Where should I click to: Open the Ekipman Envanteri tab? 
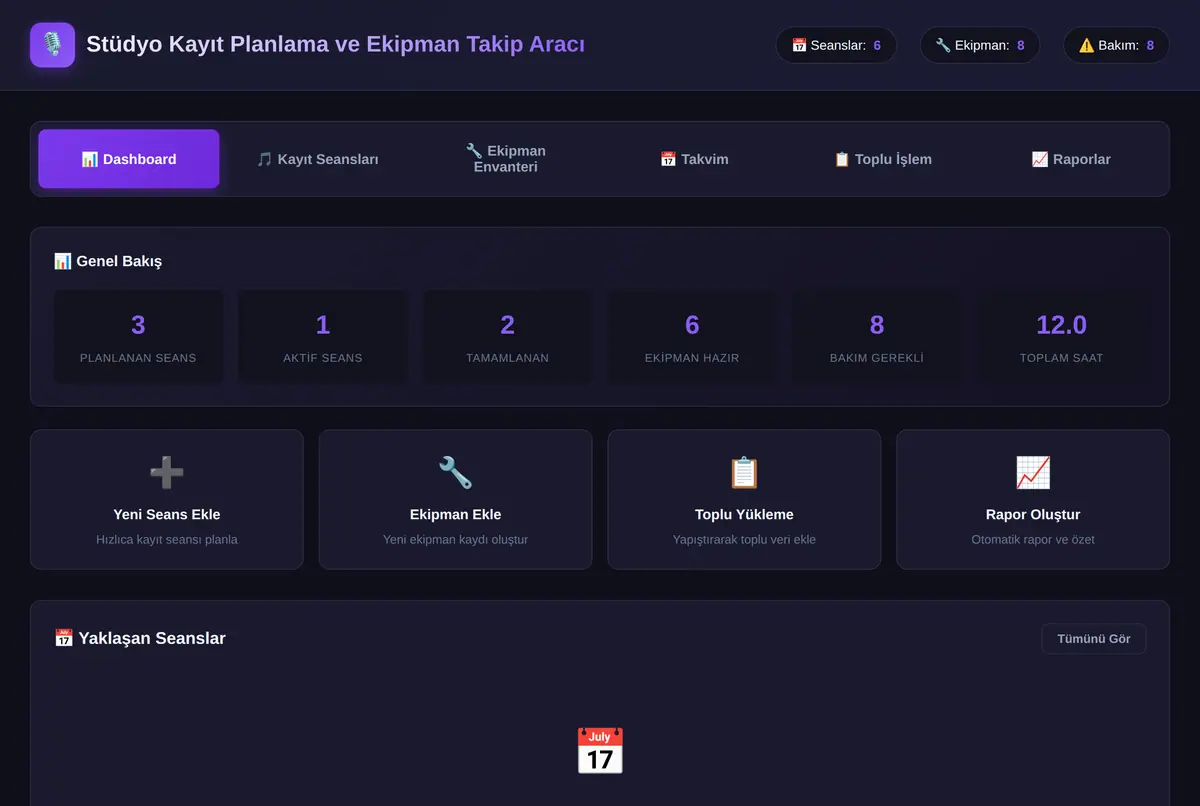pos(506,159)
